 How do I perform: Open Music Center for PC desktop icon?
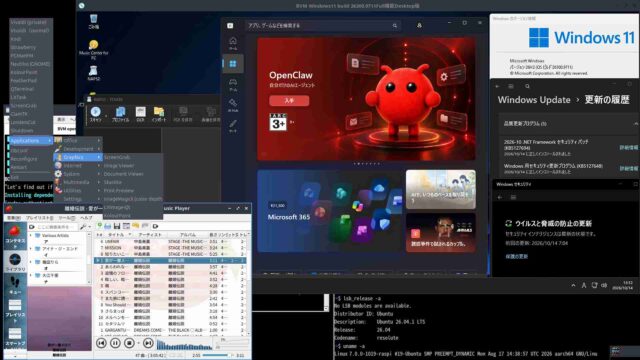point(93,49)
